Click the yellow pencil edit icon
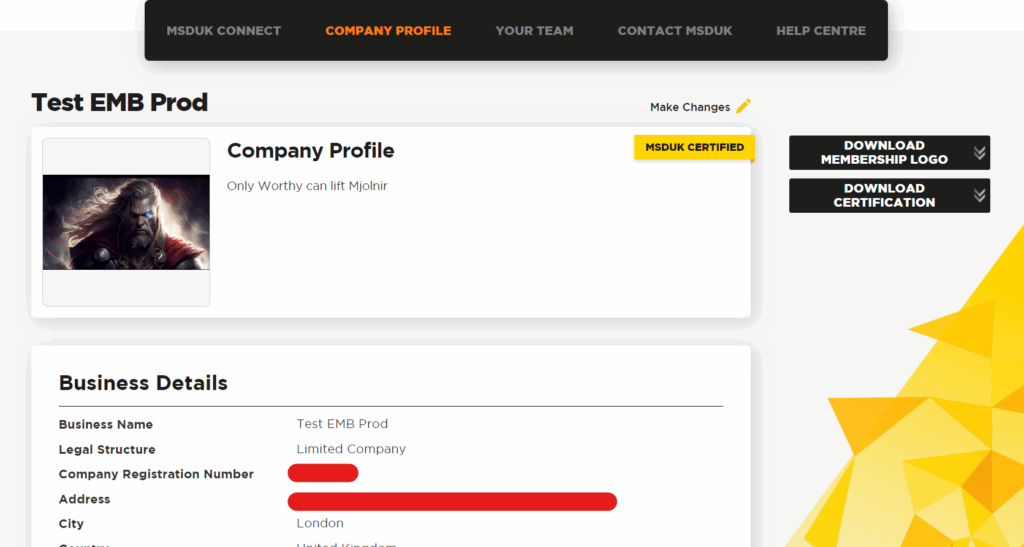The image size is (1024, 547). (743, 106)
